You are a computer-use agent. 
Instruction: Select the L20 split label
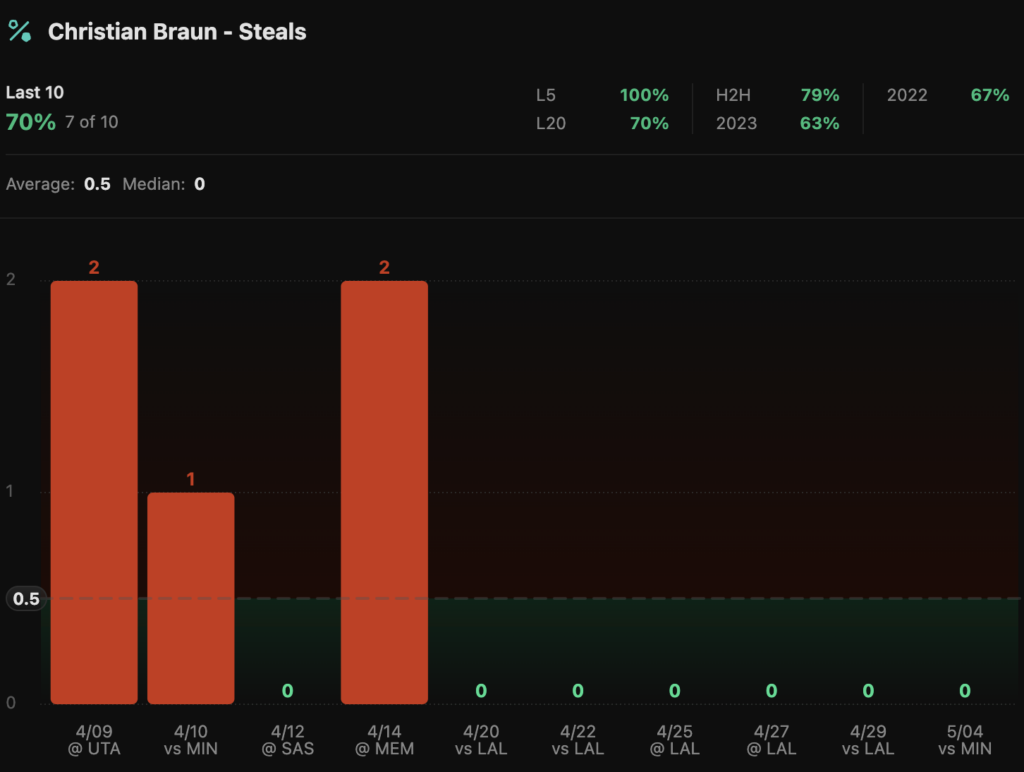(x=551, y=123)
